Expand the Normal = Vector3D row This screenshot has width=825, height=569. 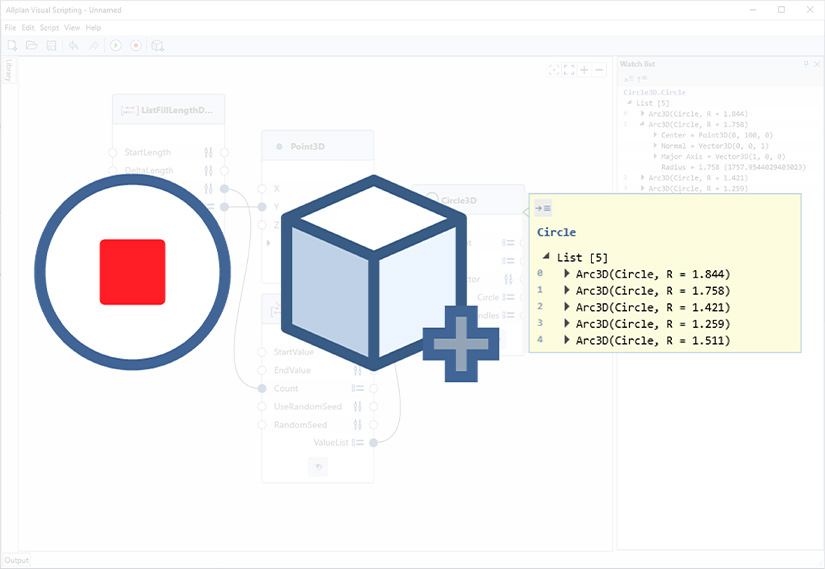click(655, 145)
